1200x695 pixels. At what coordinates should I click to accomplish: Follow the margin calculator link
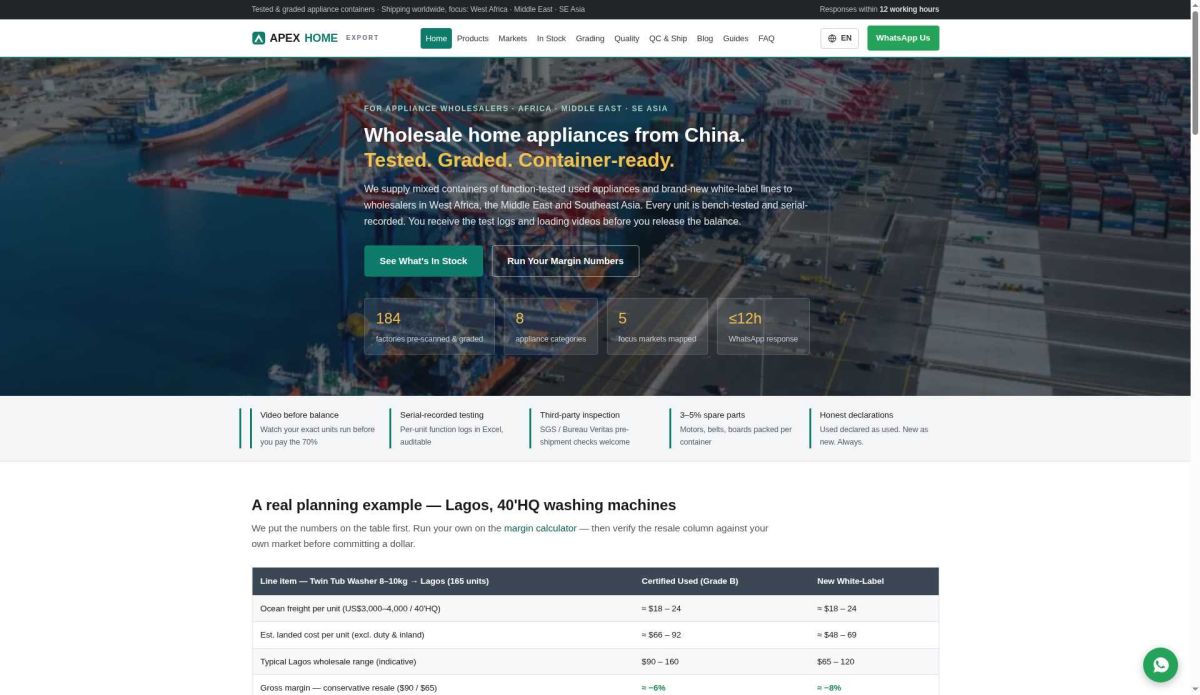click(x=540, y=528)
